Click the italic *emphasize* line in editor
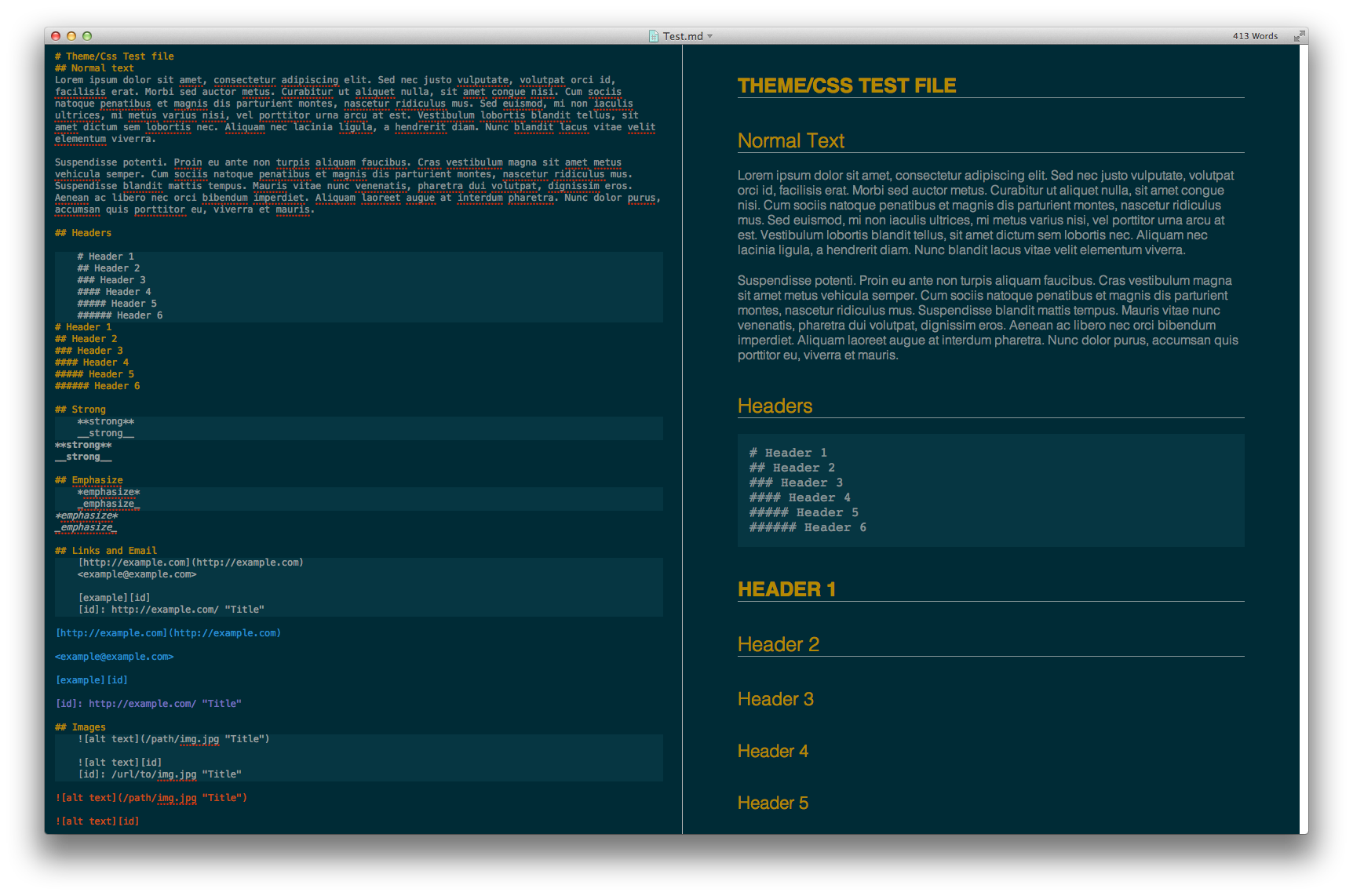Image resolution: width=1353 pixels, height=896 pixels. pyautogui.click(x=86, y=515)
